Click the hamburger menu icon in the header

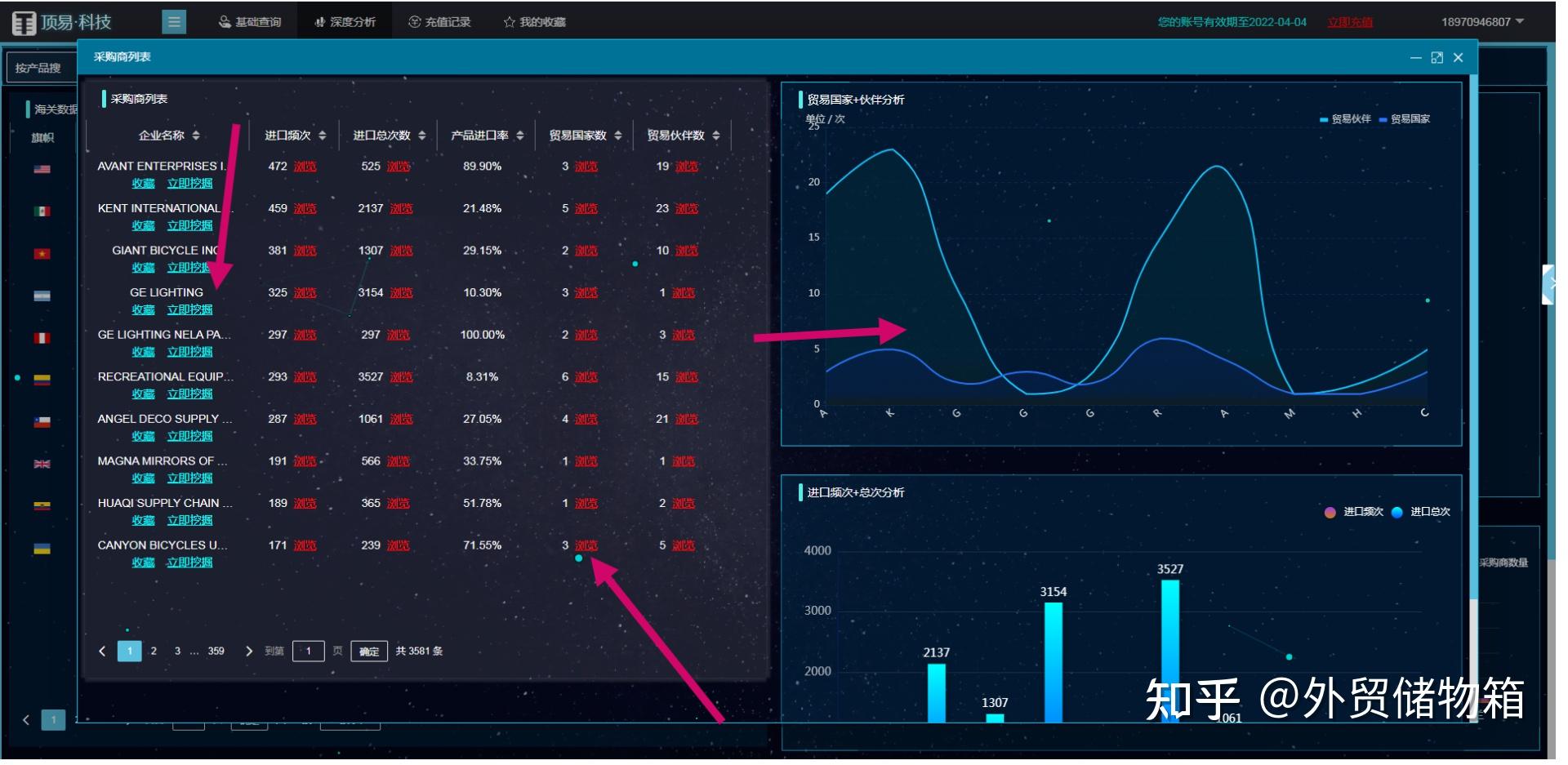(174, 22)
